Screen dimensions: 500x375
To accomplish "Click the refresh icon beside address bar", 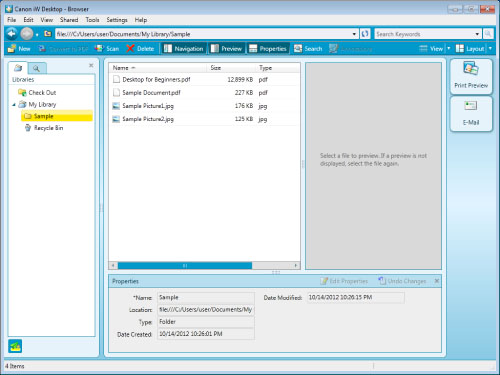I will [365, 34].
